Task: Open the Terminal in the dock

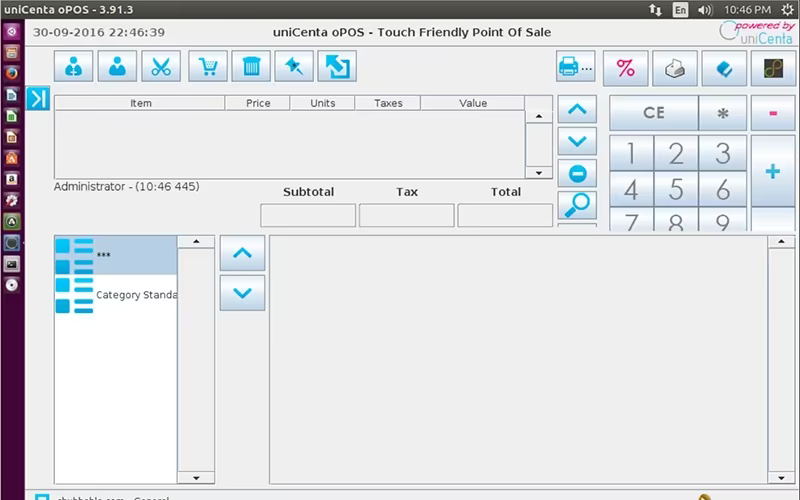Action: [12, 264]
